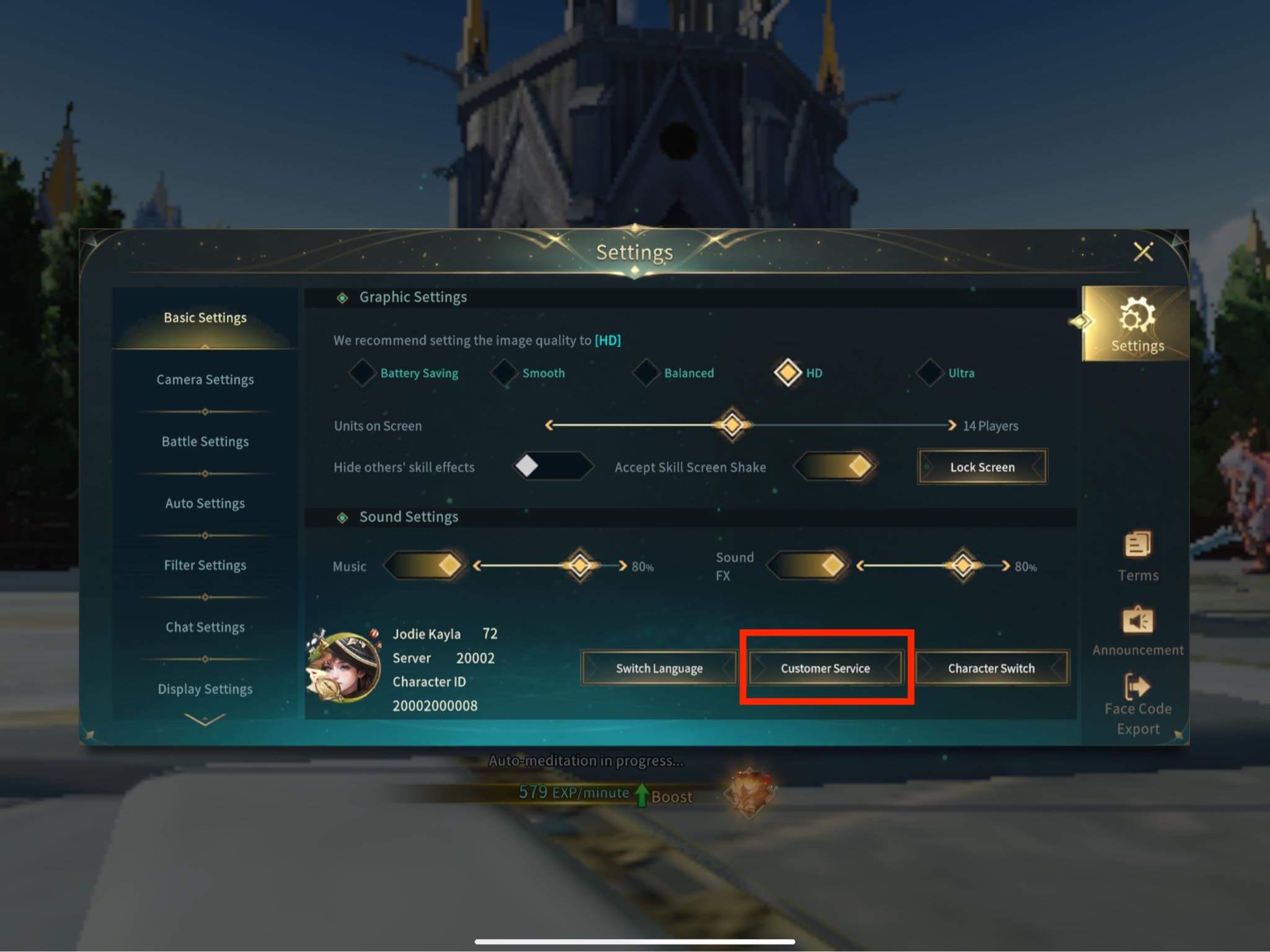Open the Camera Settings tab

coord(205,379)
